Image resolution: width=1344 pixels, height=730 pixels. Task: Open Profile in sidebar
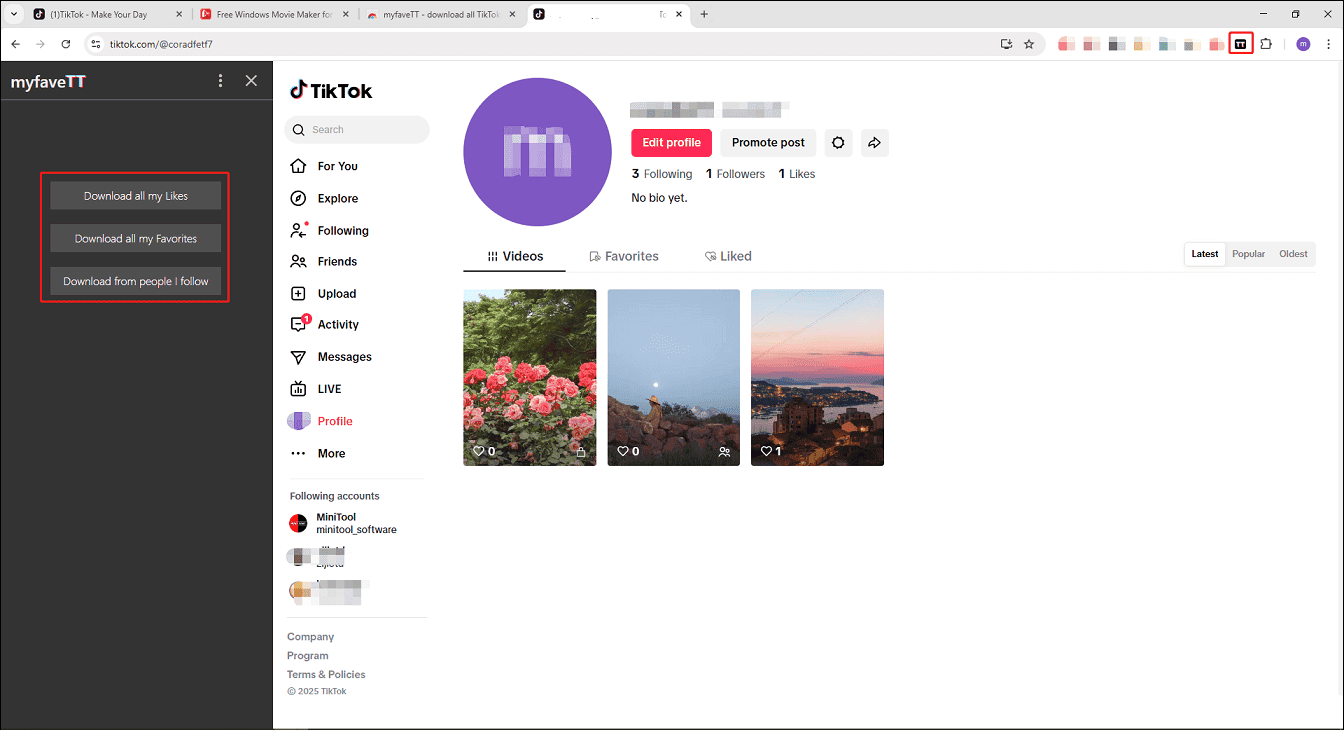321,421
